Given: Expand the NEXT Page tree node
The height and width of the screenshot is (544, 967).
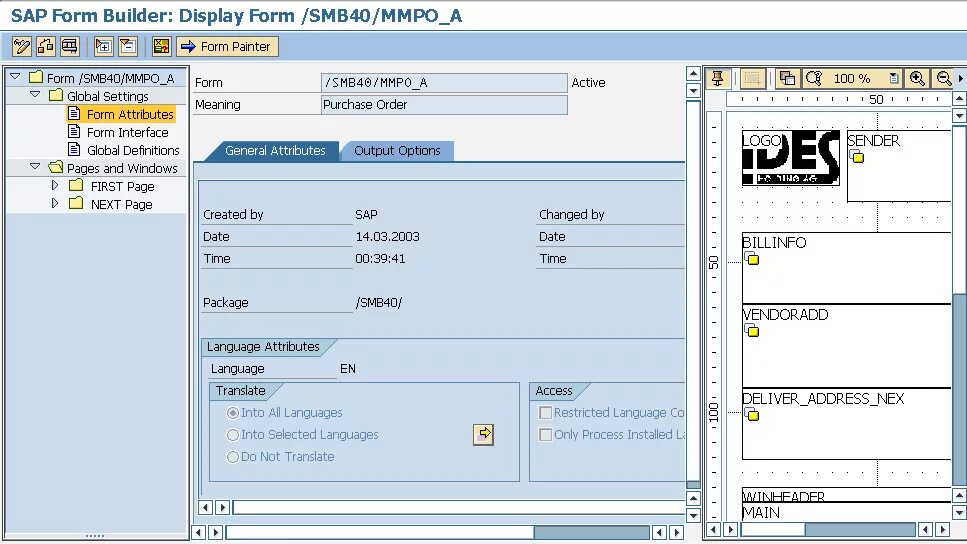Looking at the screenshot, I should 55,203.
